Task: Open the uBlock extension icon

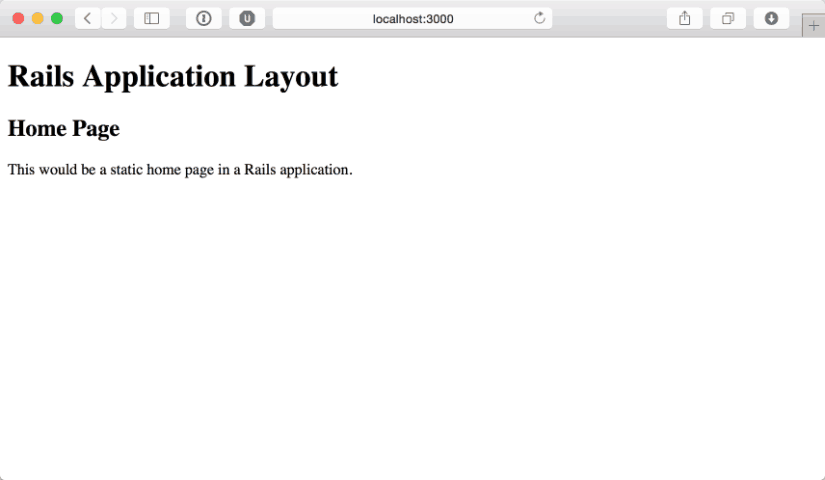Action: 247,18
